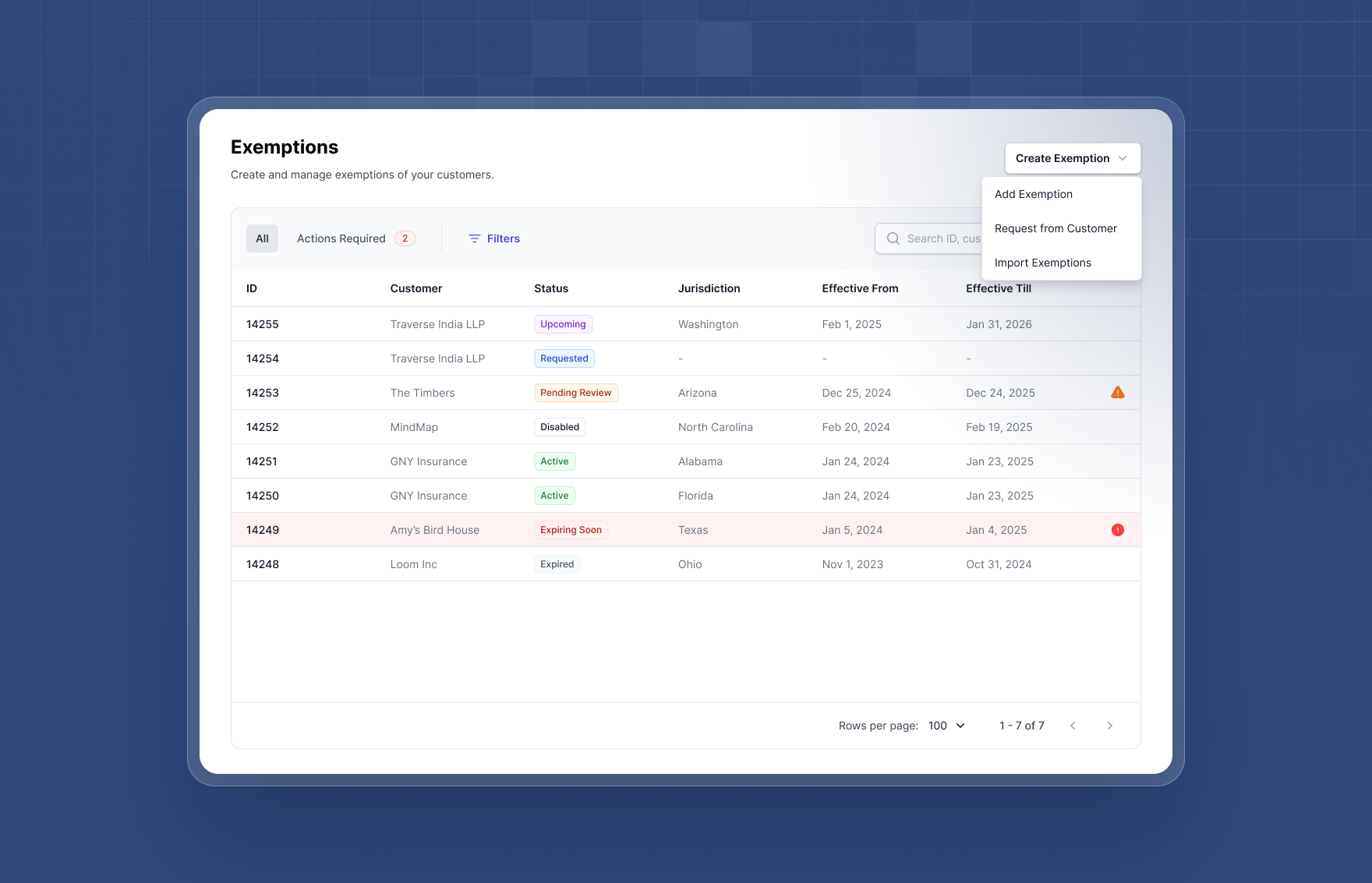Open exemption ID 14254

click(x=263, y=358)
